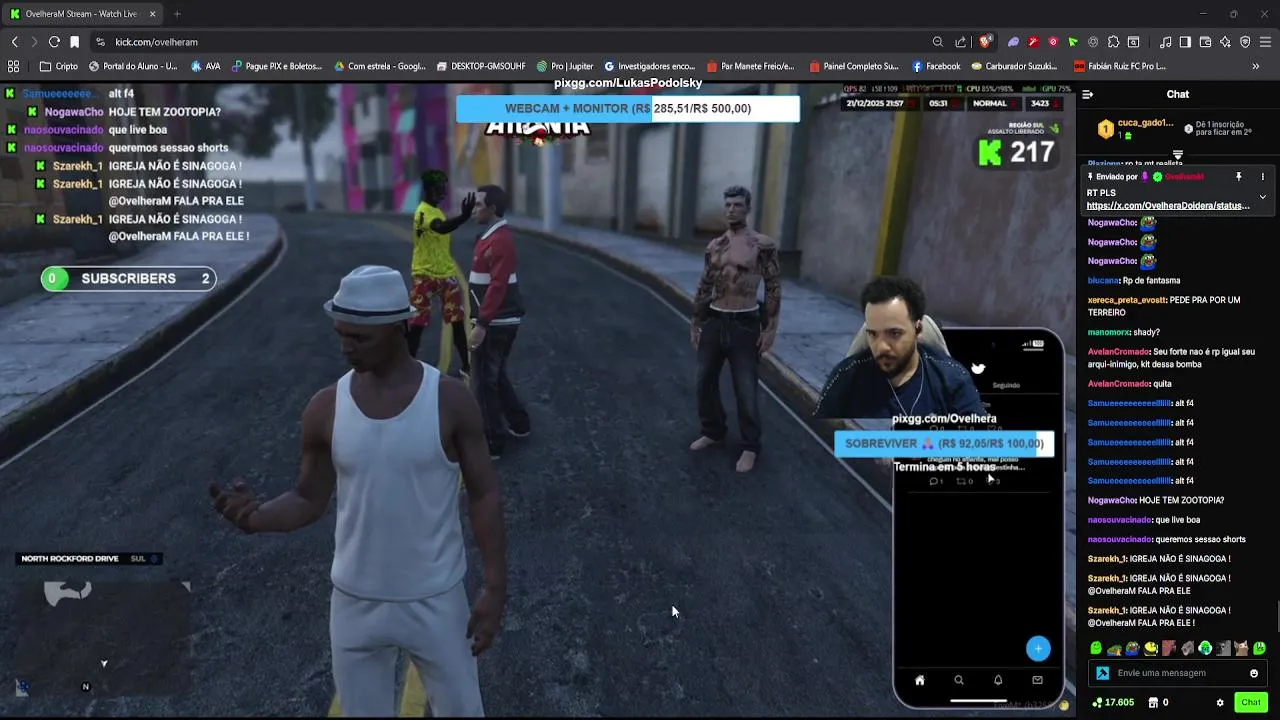1280x720 pixels.
Task: Click the blue plus compose button on phone
Action: coord(1038,649)
